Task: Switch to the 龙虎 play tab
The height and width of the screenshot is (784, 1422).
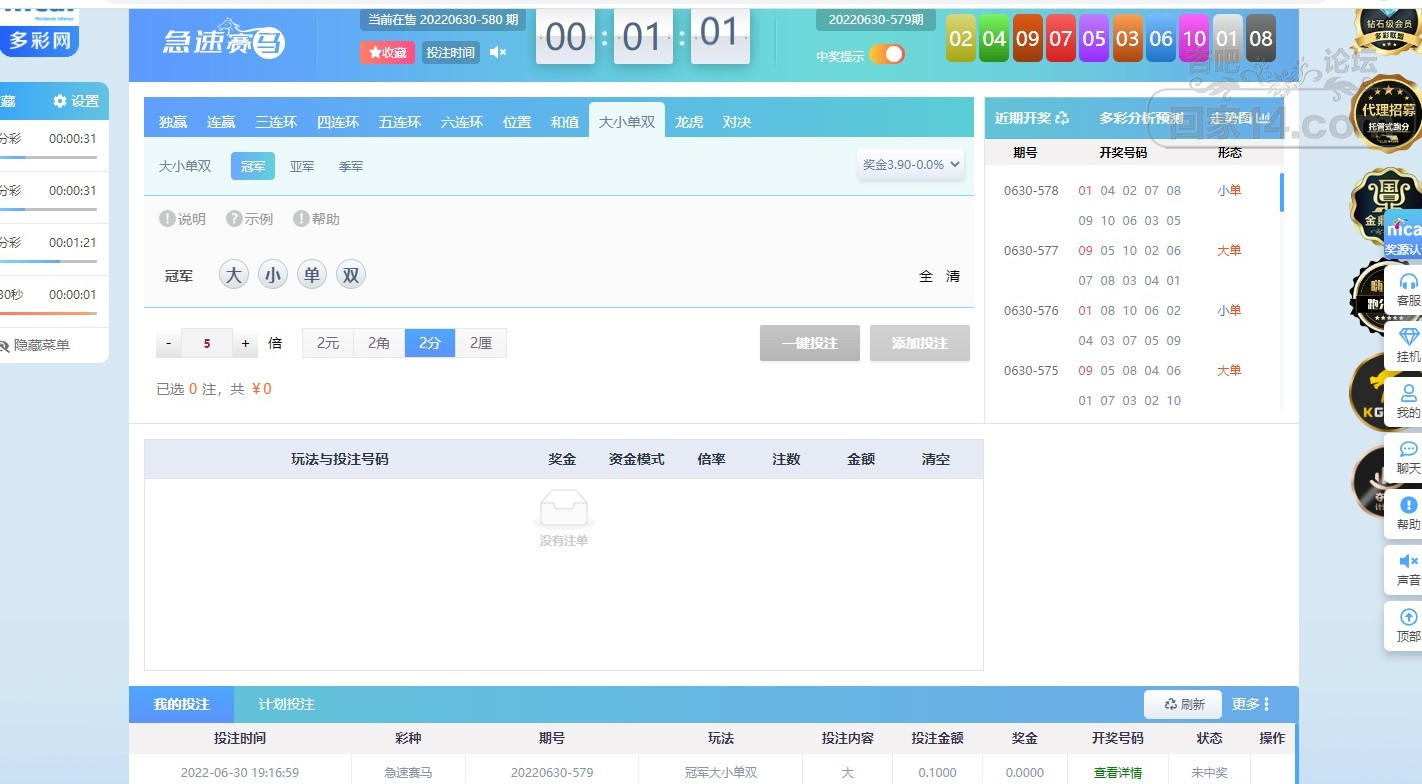Action: [x=689, y=122]
